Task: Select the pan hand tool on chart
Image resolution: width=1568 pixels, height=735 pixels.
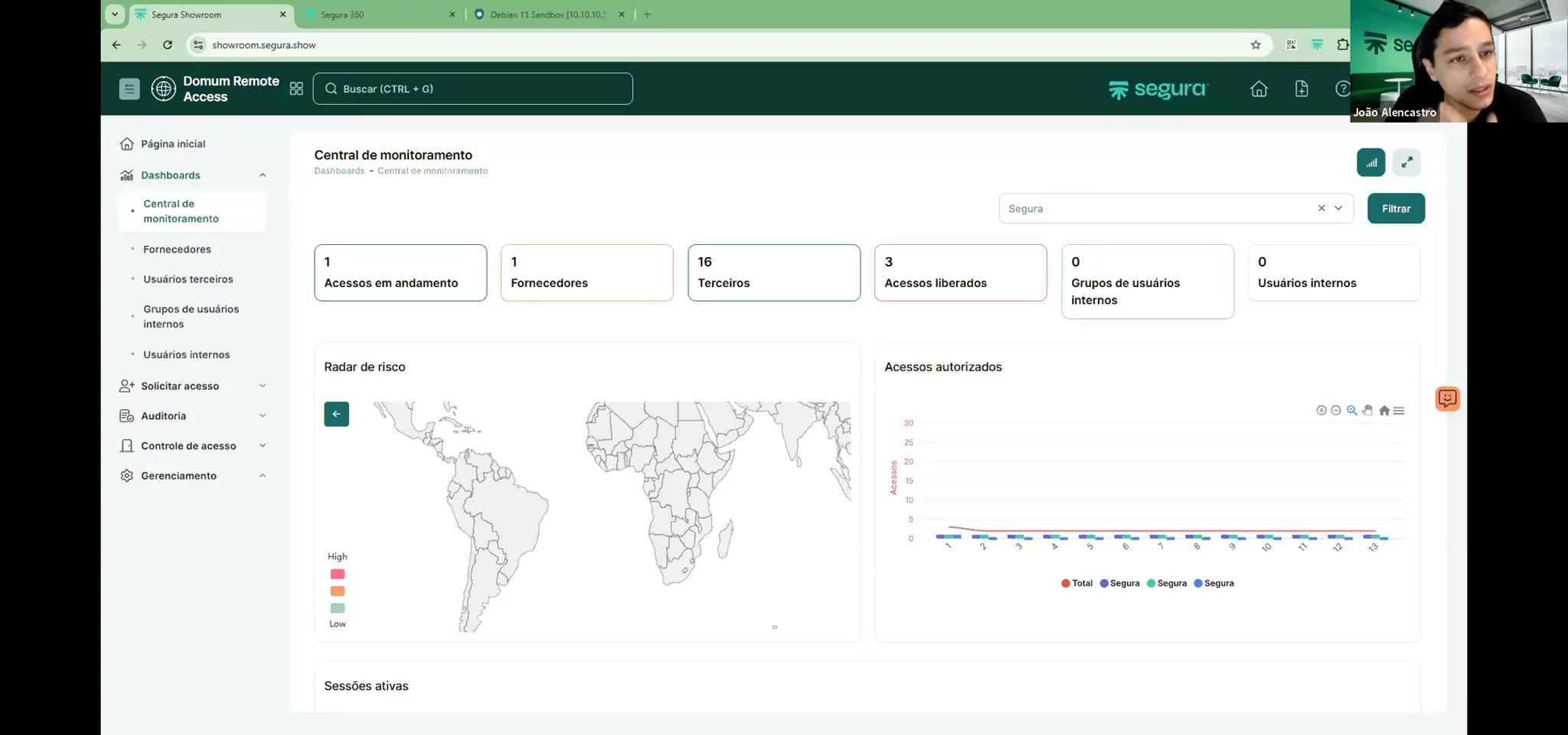Action: 1367,410
